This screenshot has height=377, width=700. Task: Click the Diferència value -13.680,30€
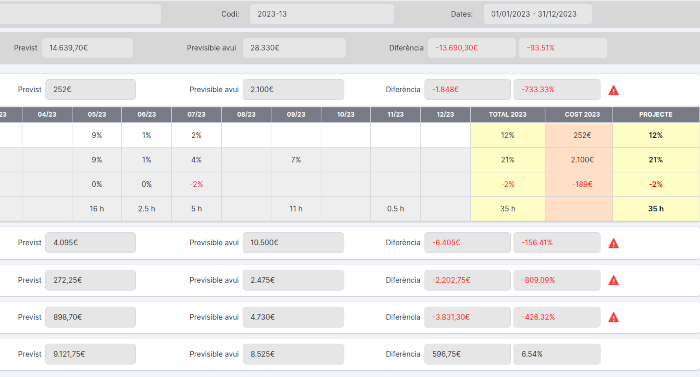pyautogui.click(x=472, y=48)
